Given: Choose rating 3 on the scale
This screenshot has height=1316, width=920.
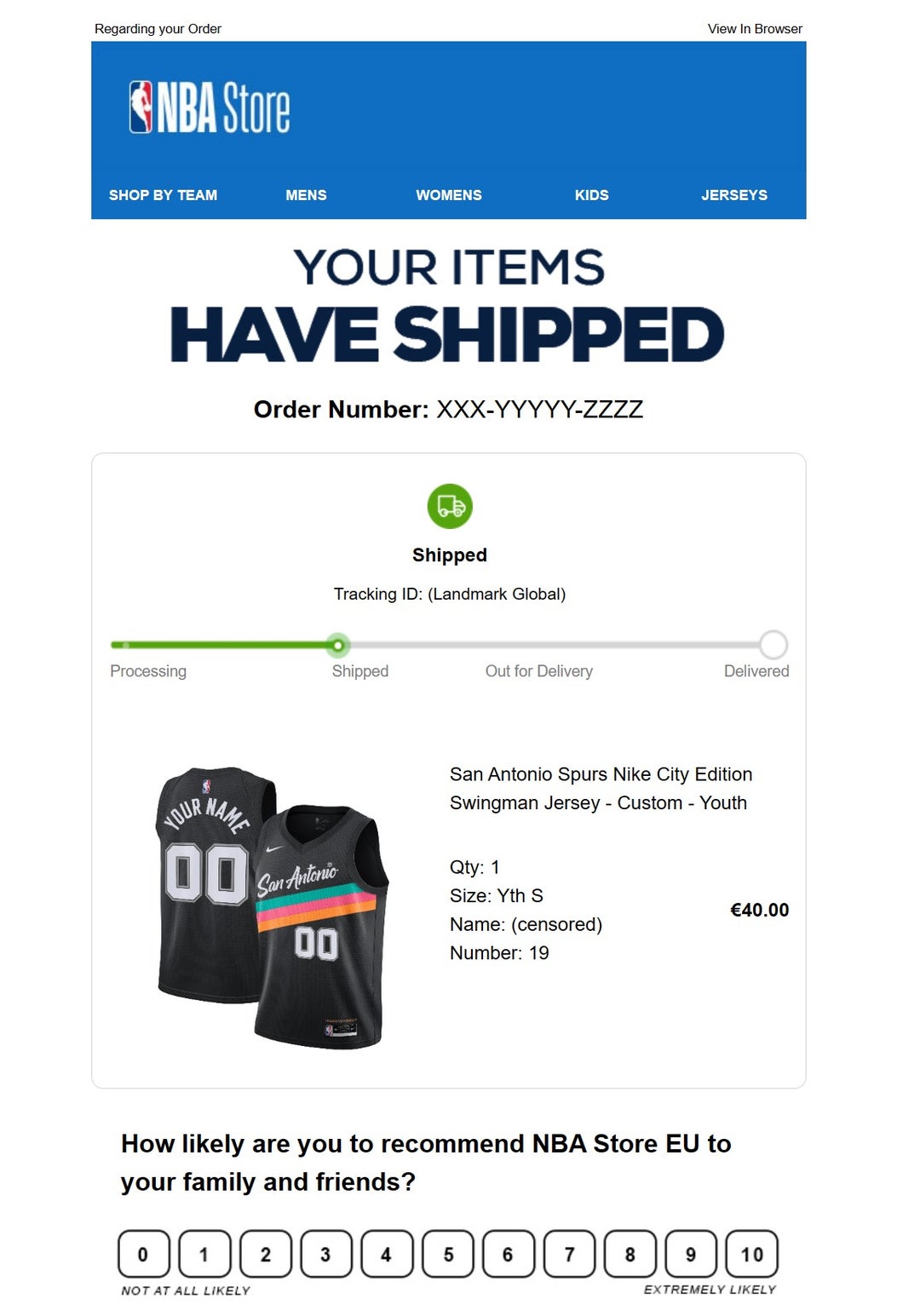Looking at the screenshot, I should 325,1254.
